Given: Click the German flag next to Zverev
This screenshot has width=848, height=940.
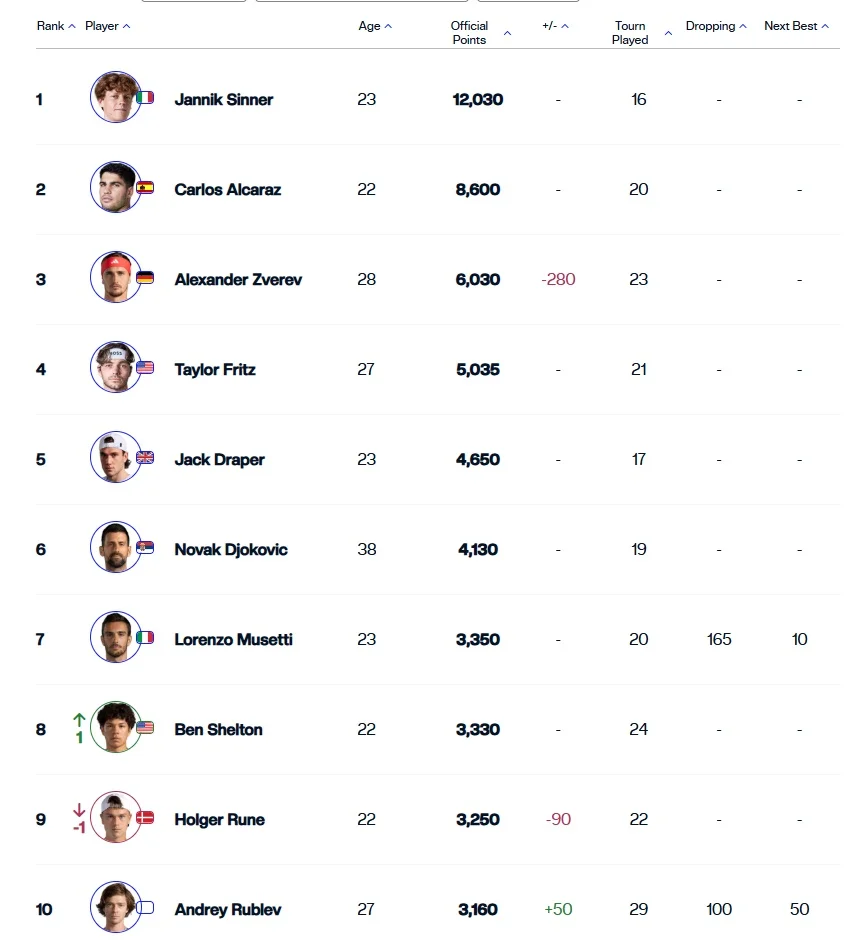Looking at the screenshot, I should pyautogui.click(x=145, y=278).
